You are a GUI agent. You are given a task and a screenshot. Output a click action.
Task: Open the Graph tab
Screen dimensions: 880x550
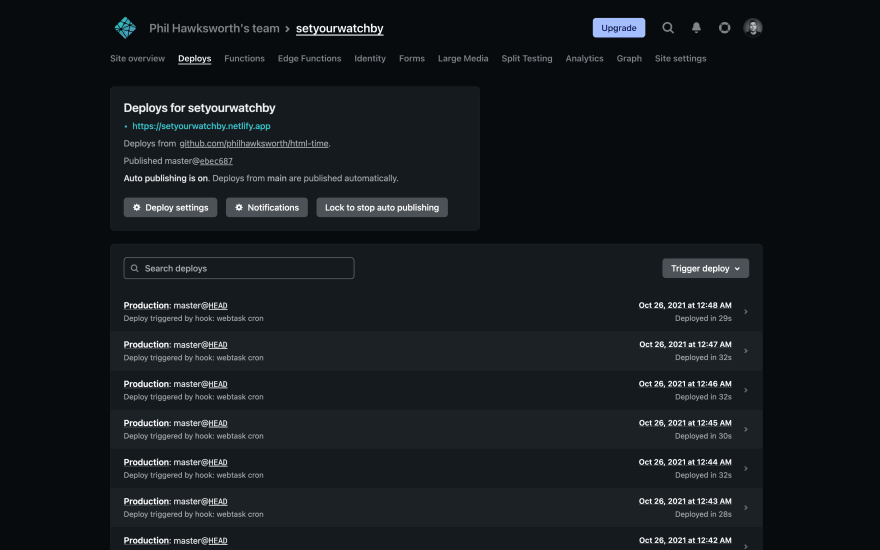point(629,58)
